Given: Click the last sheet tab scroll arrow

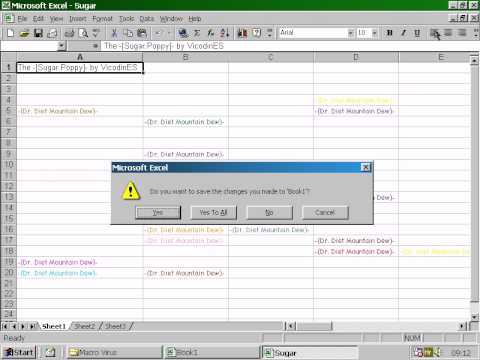Looking at the screenshot, I should click(x=33, y=326).
